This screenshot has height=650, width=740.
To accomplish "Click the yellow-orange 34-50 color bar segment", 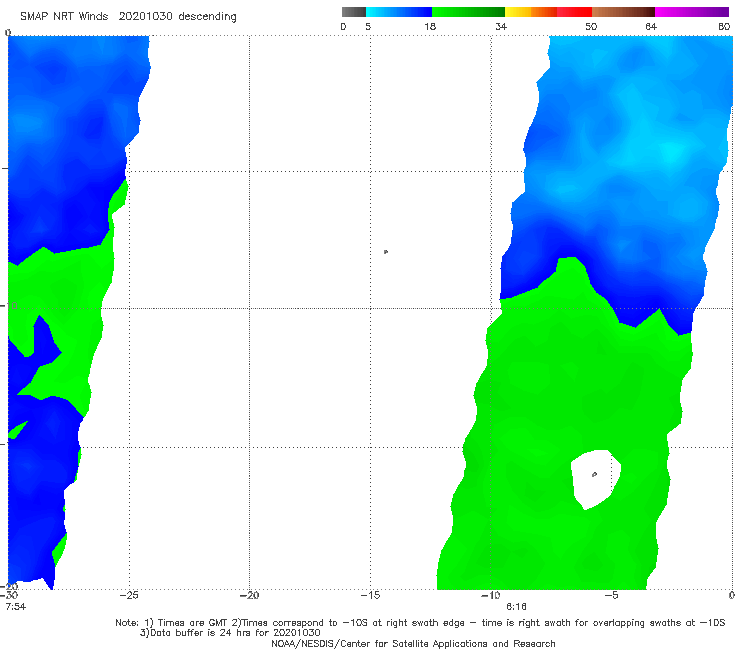I will pyautogui.click(x=548, y=12).
